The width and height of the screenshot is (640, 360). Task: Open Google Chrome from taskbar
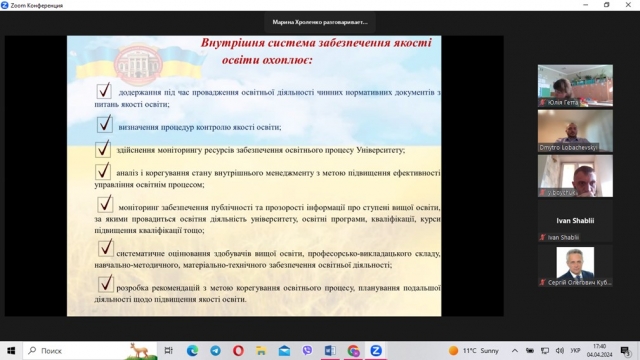[353, 351]
